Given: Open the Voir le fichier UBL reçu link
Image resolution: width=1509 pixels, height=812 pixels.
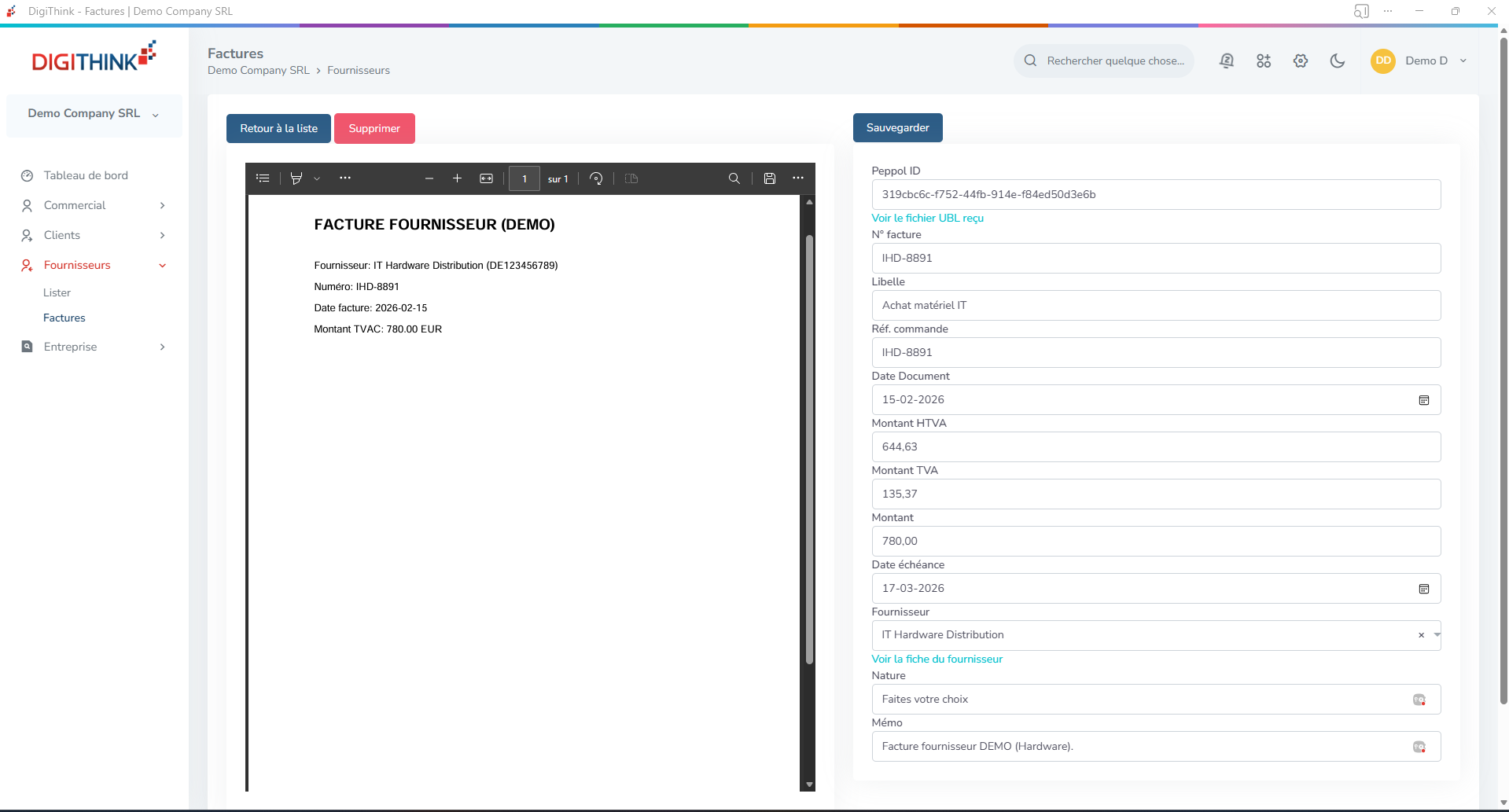Looking at the screenshot, I should click(x=927, y=218).
